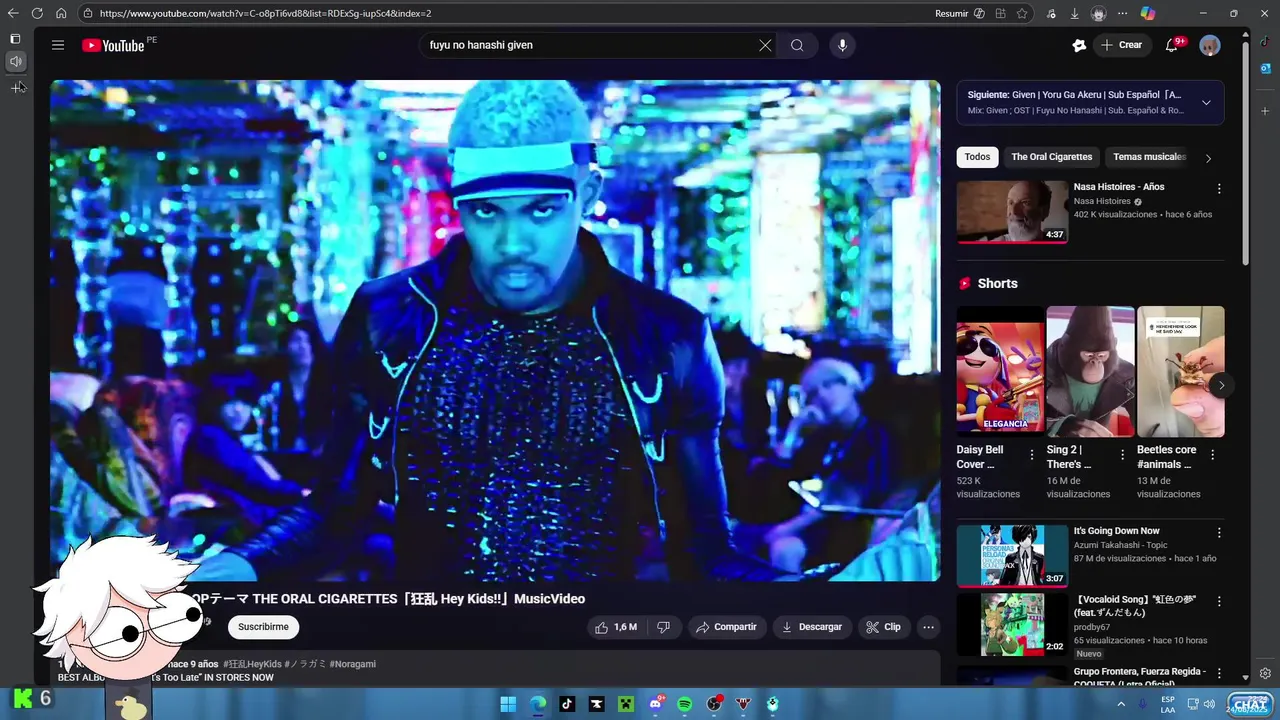Add a sidebar item with plus icon
The height and width of the screenshot is (720, 1280).
coord(1265,111)
